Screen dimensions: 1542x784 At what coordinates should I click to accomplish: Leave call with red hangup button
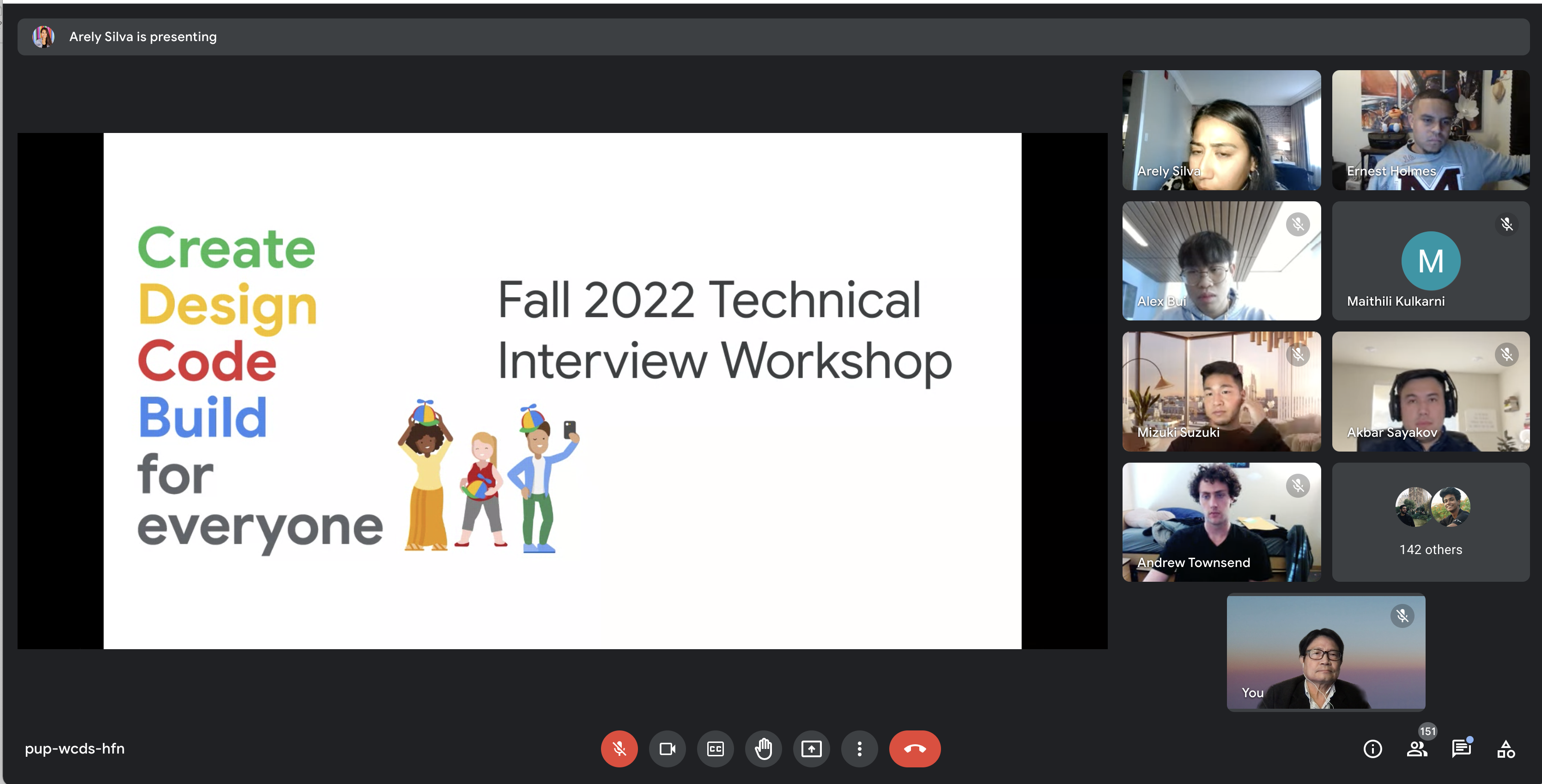pos(914,748)
